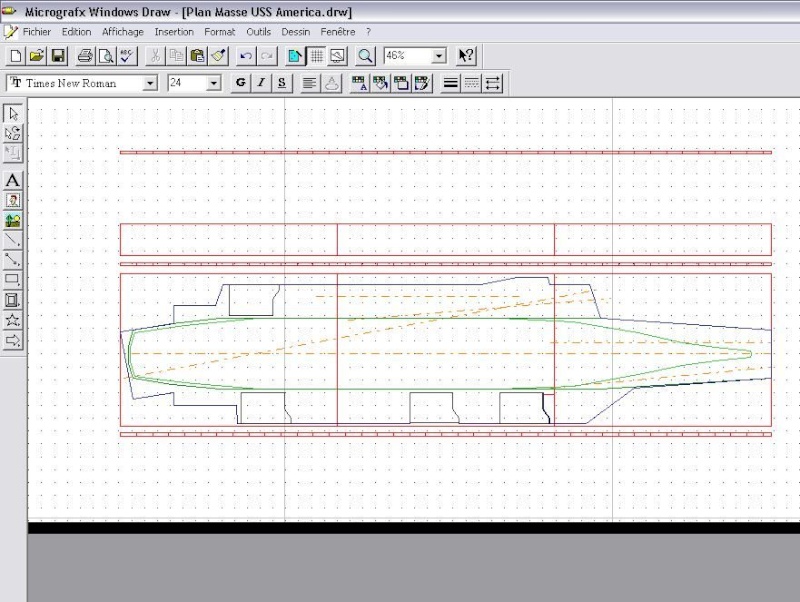Select the magnifier zoom tool

click(x=365, y=56)
